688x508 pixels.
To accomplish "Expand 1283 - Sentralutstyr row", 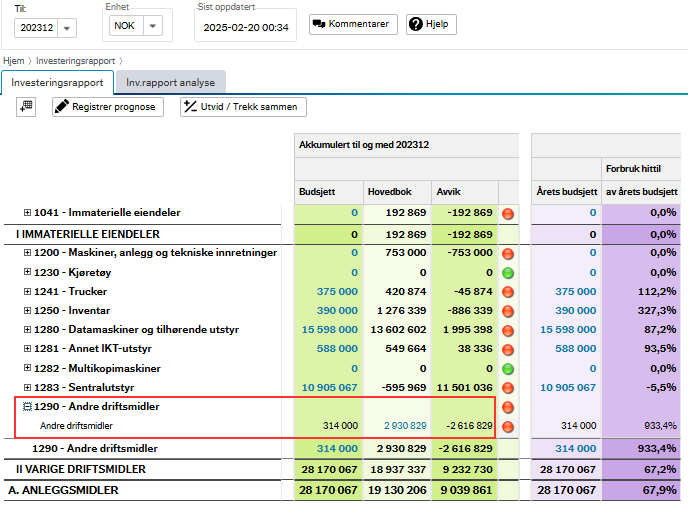I will point(27,387).
